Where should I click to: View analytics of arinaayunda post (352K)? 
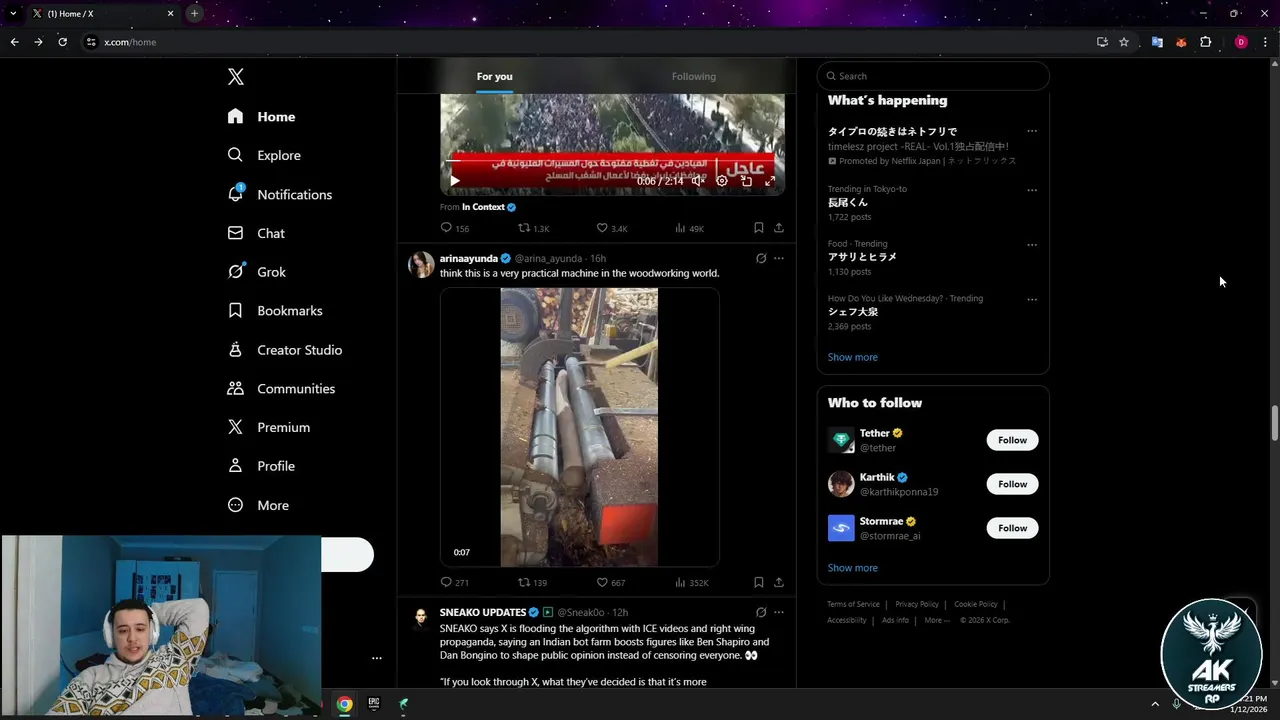pyautogui.click(x=691, y=582)
